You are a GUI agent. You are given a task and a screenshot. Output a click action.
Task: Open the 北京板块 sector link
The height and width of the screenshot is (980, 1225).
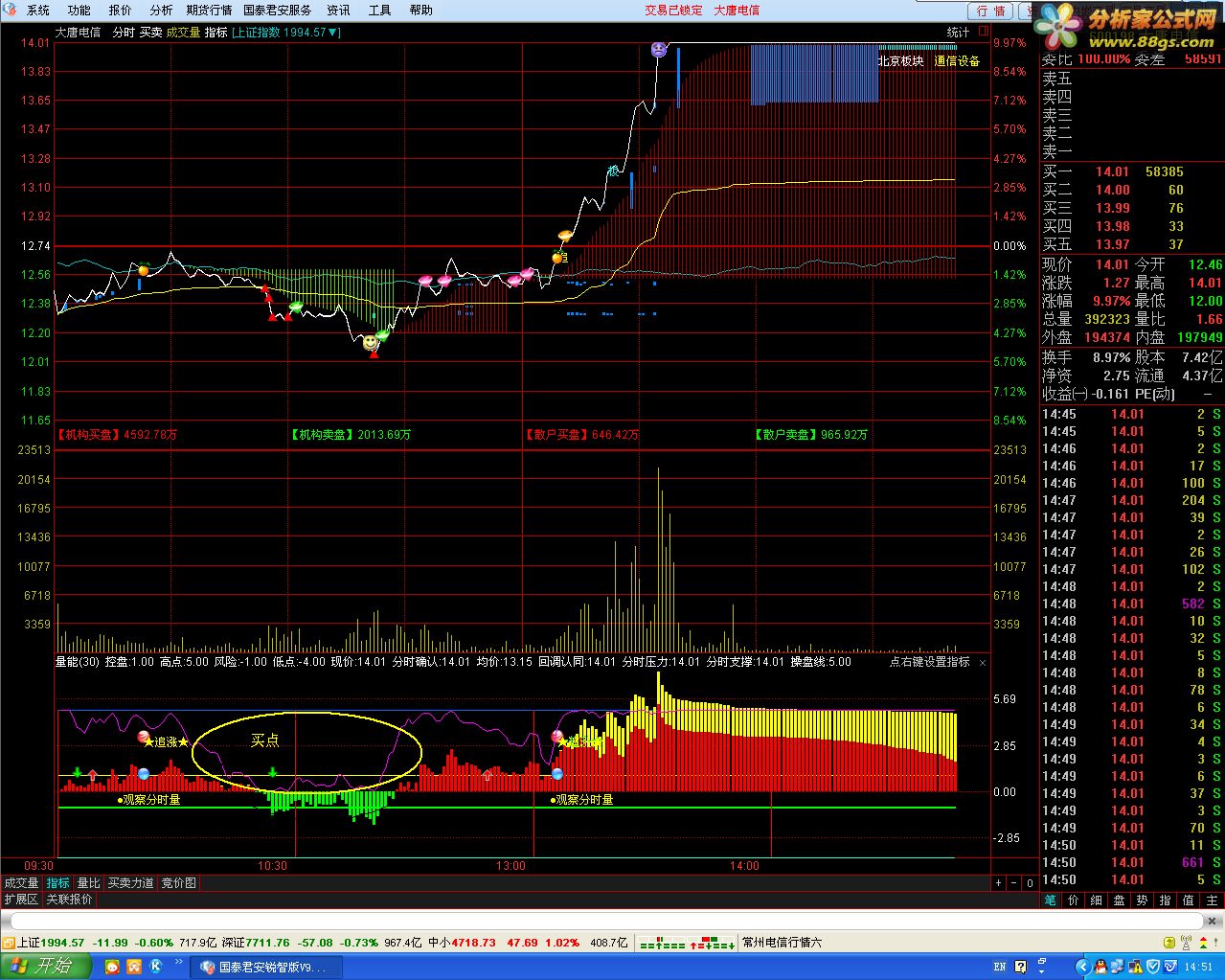[x=900, y=60]
